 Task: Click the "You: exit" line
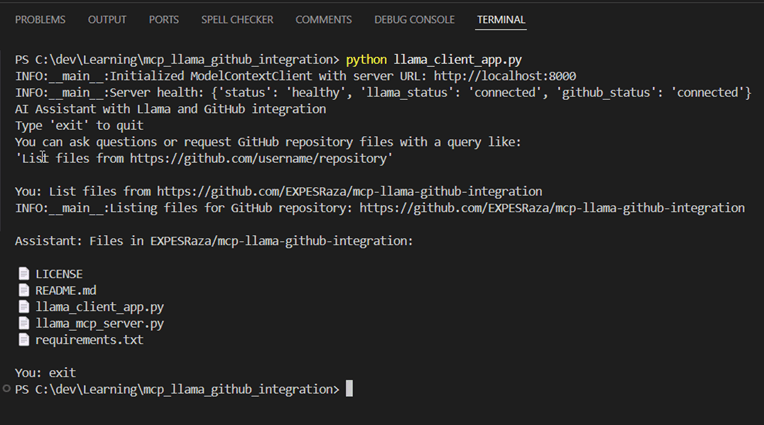[45, 373]
